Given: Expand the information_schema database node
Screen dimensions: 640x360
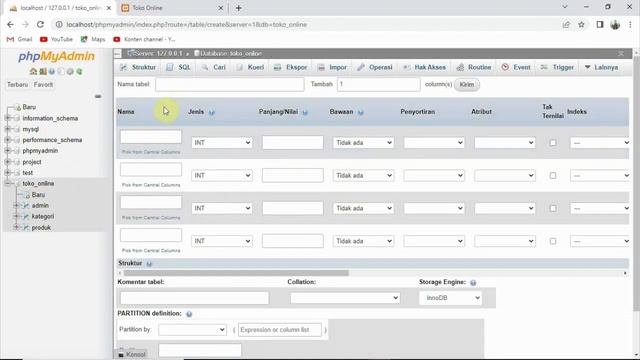Looking at the screenshot, I should tap(7, 118).
